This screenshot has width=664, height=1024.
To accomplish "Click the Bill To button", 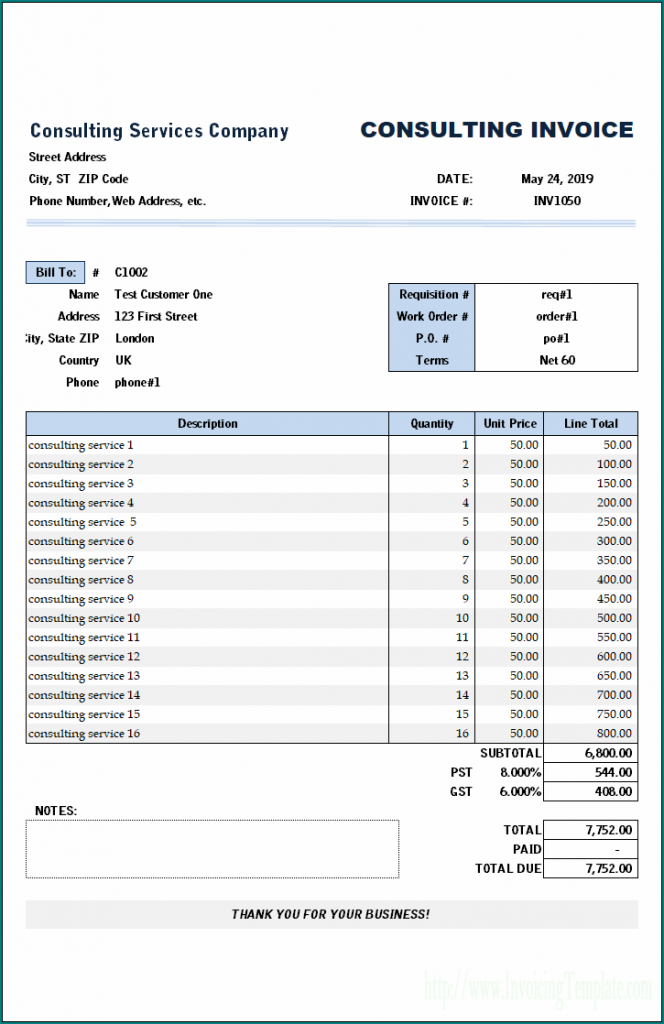I will tap(55, 272).
